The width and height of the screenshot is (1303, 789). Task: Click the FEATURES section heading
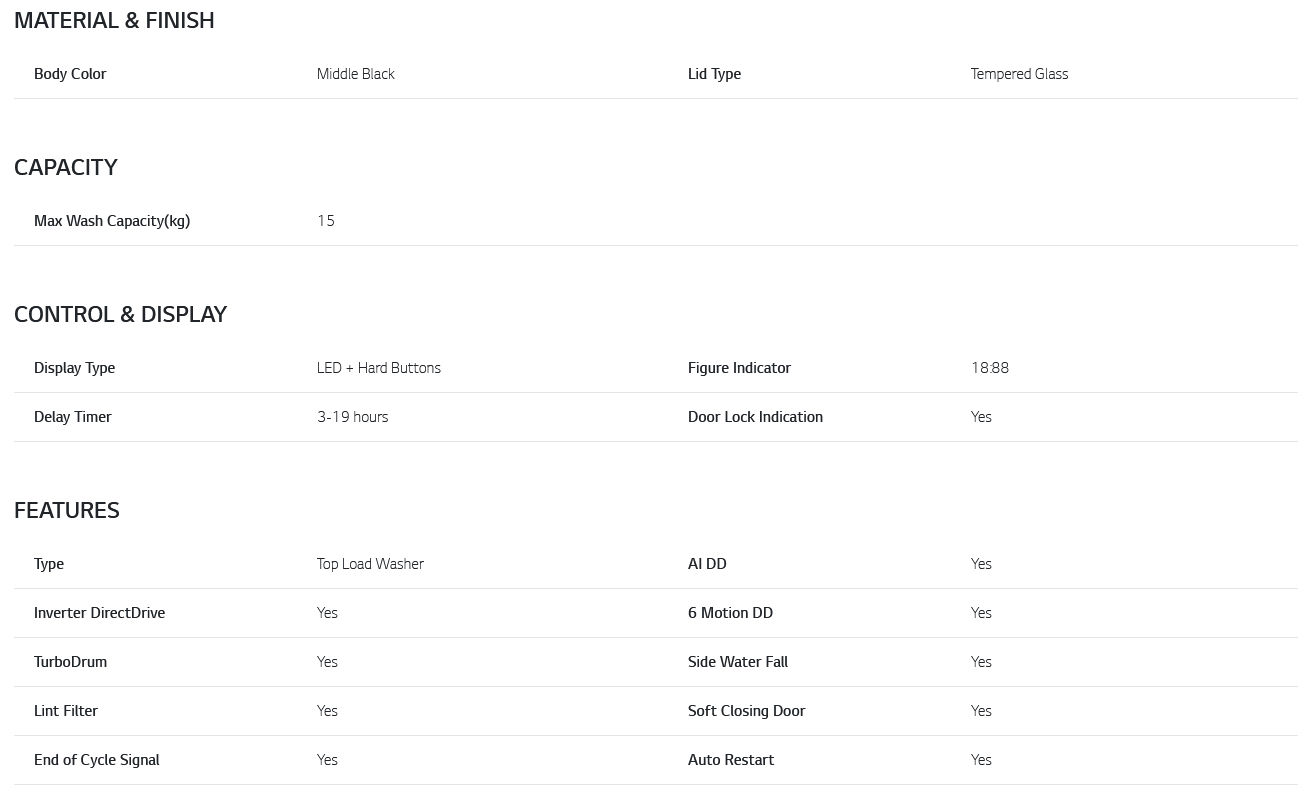[67, 510]
